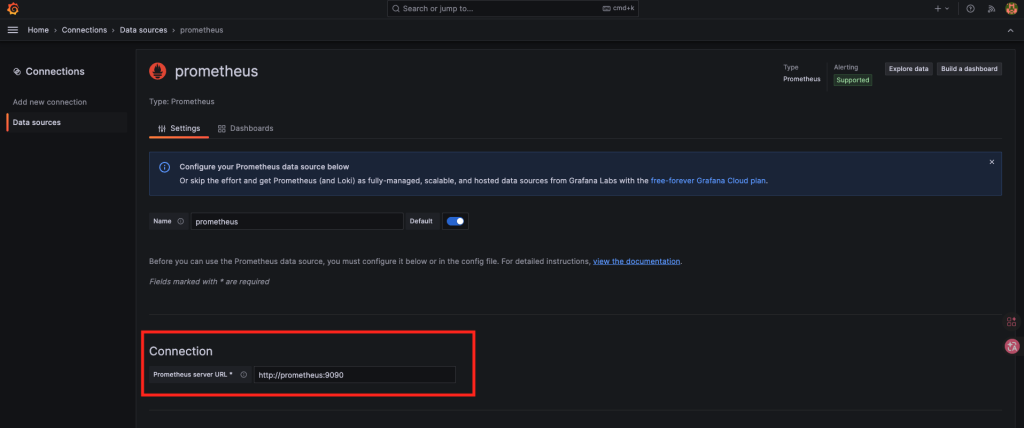Open the view the documentation link
This screenshot has width=1024, height=428.
637,261
